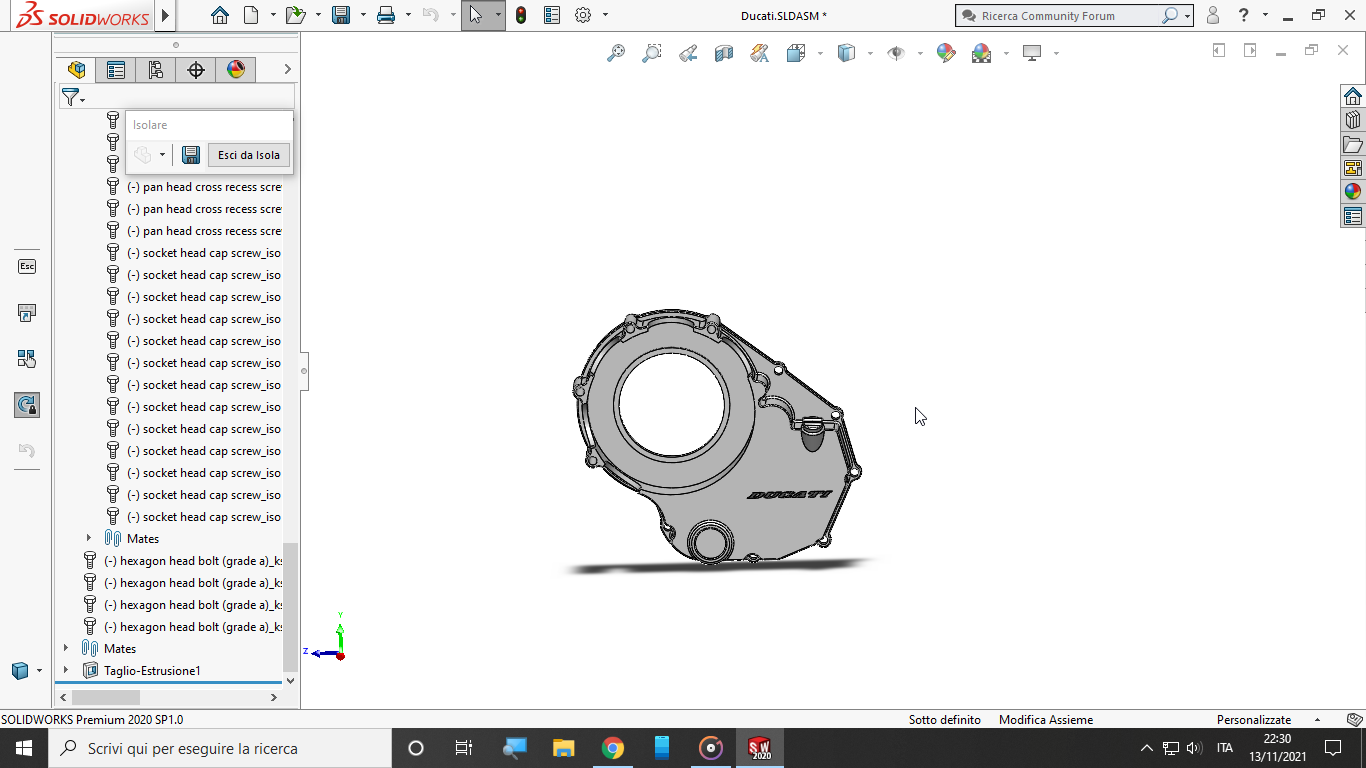This screenshot has height=768, width=1366.
Task: Open Appearances task pane color ball
Action: tap(1353, 192)
